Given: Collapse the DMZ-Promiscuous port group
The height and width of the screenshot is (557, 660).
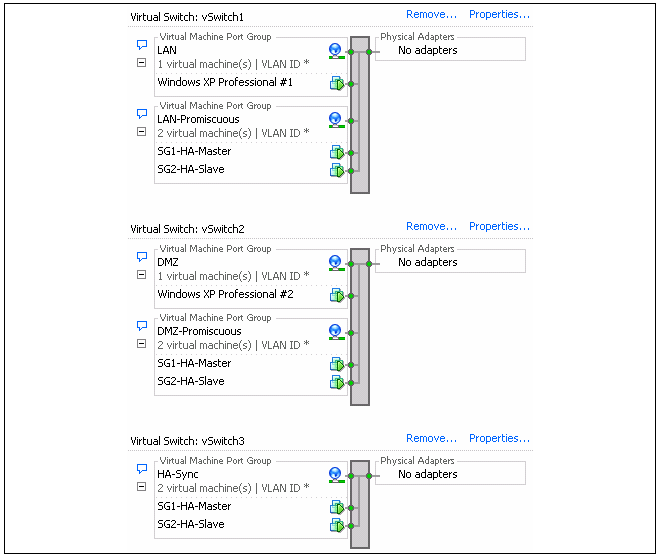Looking at the screenshot, I should [141, 344].
